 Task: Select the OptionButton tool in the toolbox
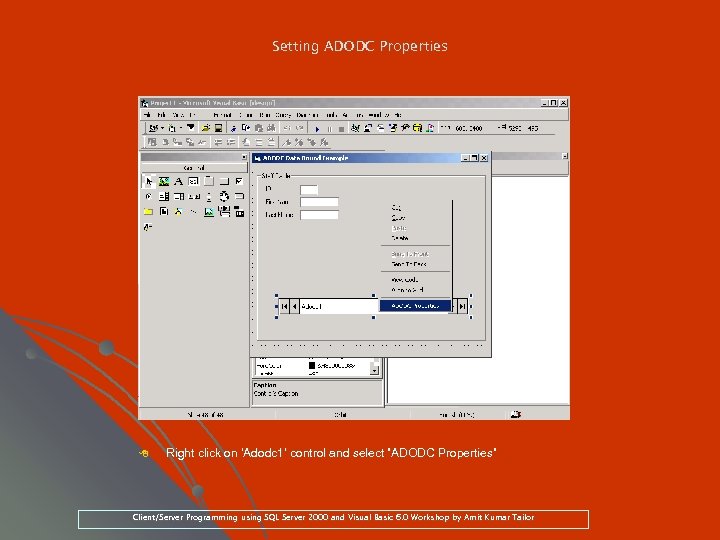pyautogui.click(x=148, y=197)
